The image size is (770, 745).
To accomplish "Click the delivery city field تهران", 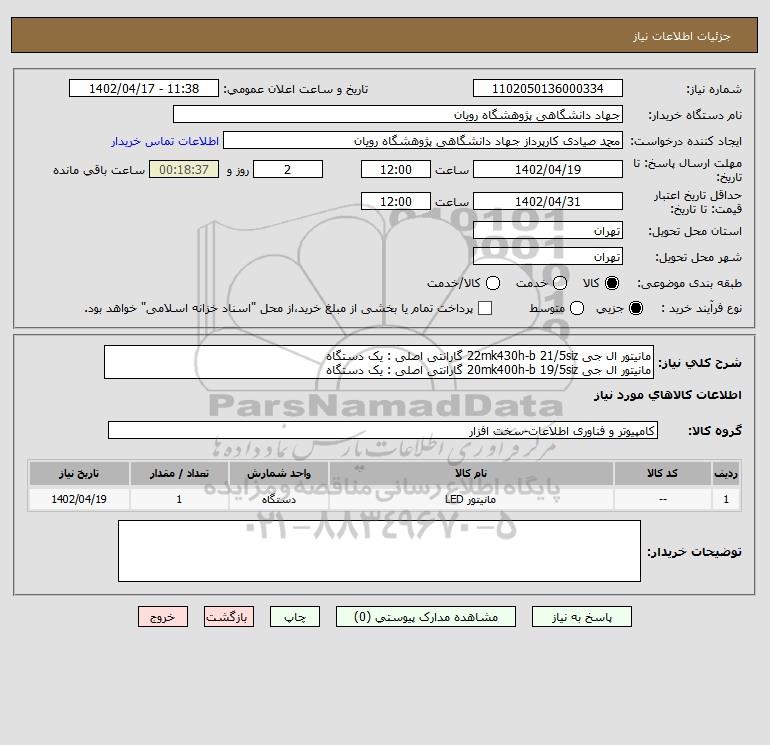I will [548, 256].
